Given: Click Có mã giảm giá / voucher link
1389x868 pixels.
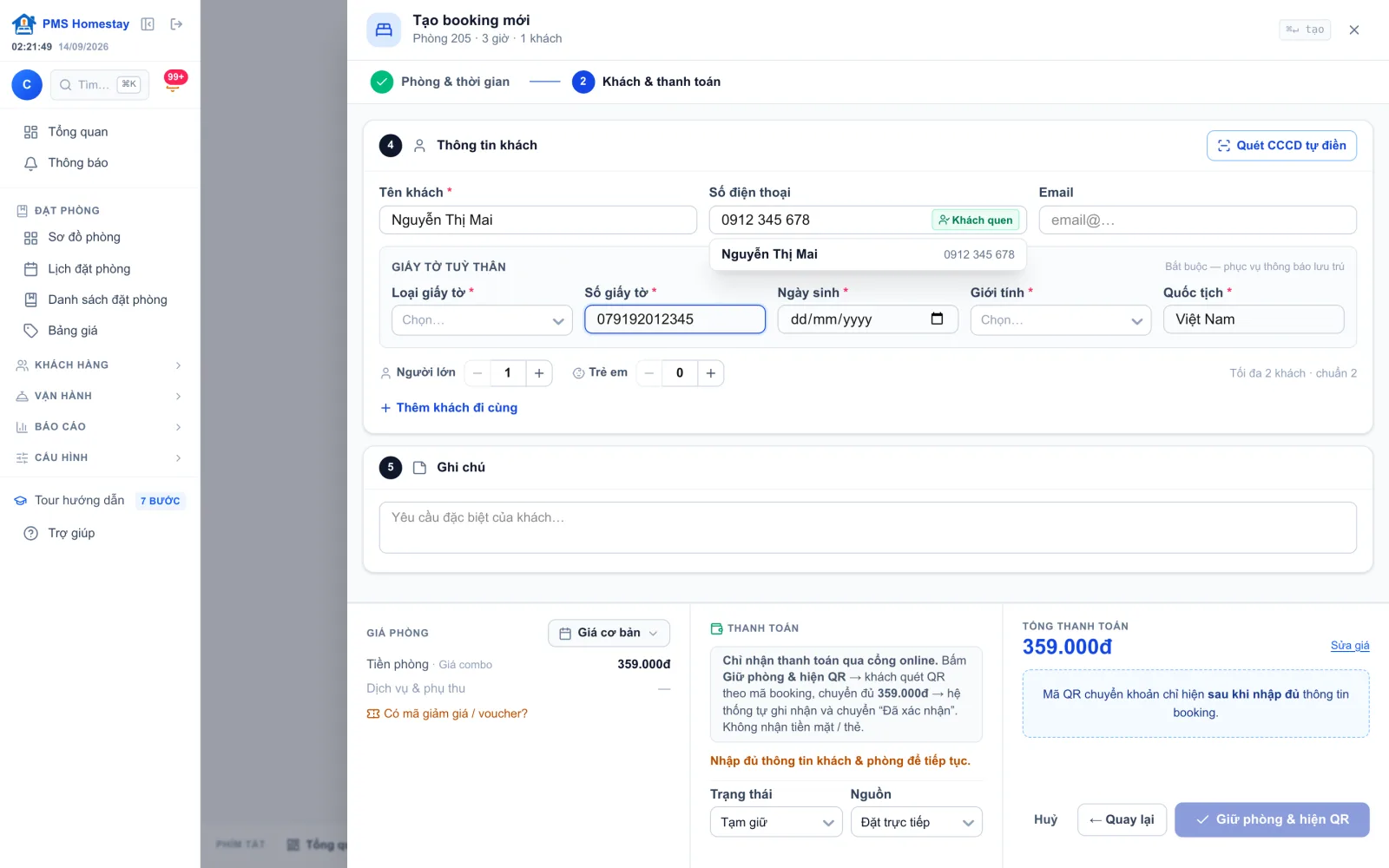Looking at the screenshot, I should pyautogui.click(x=447, y=713).
